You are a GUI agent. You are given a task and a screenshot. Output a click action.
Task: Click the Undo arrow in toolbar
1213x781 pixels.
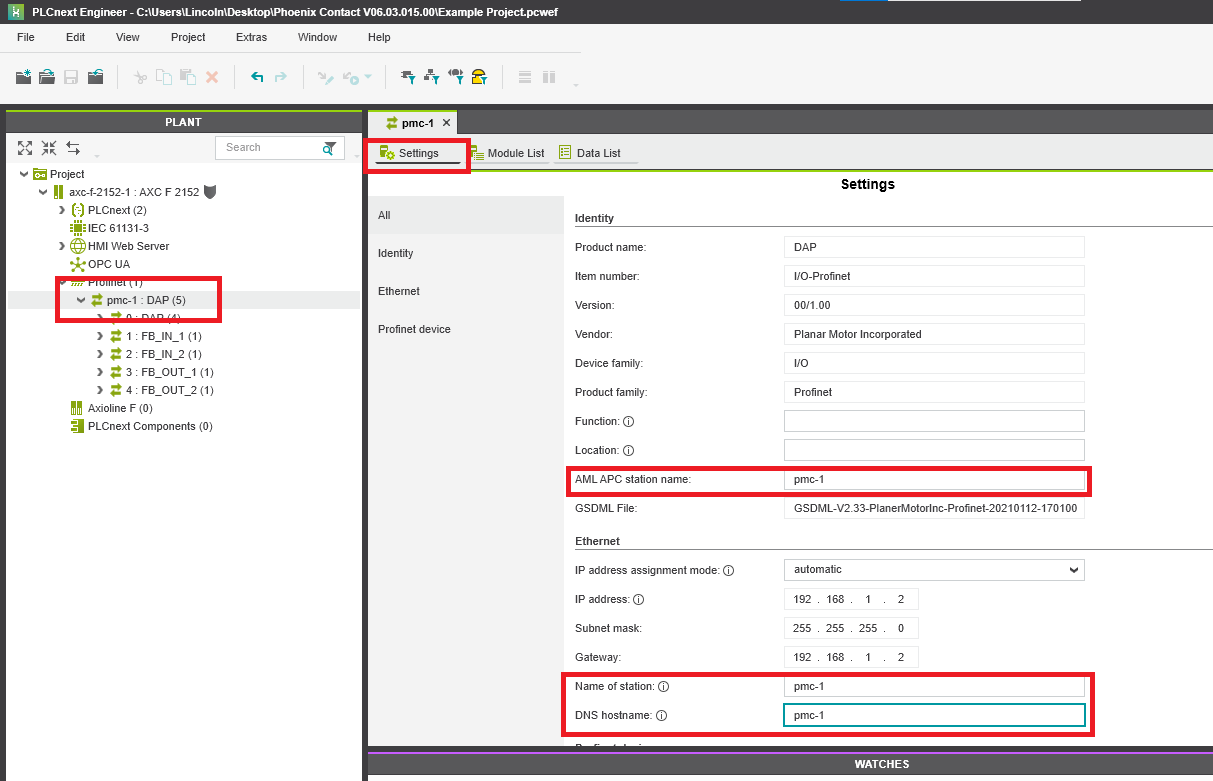coord(257,77)
